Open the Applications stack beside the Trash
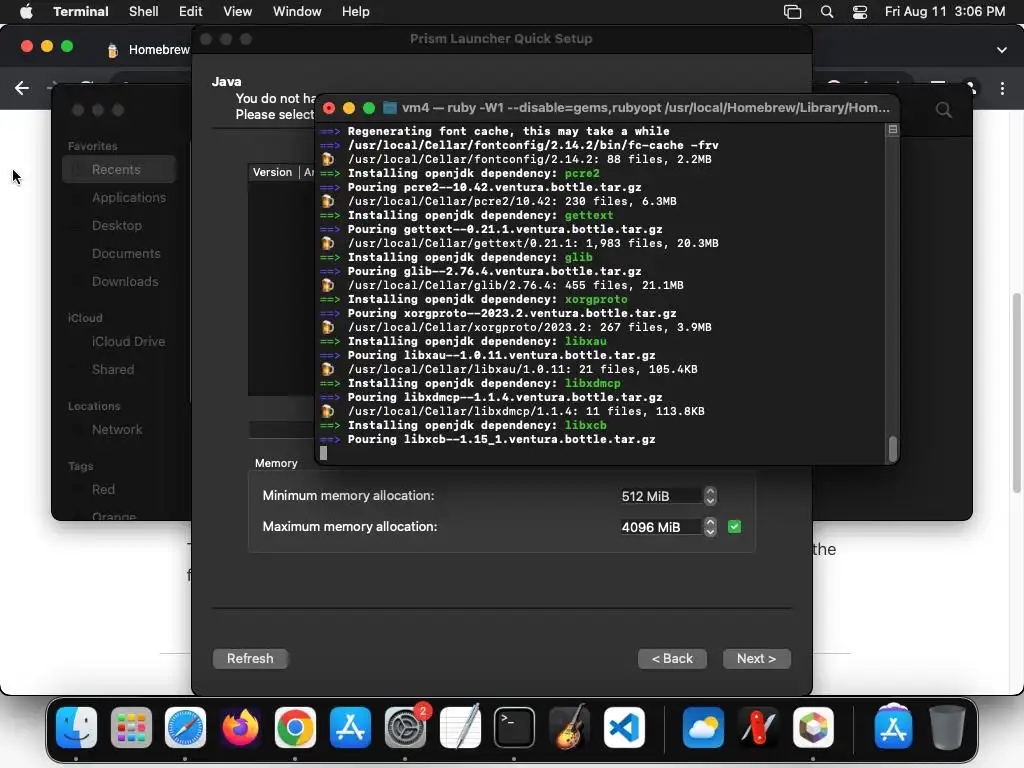1024x768 pixels. (x=893, y=726)
